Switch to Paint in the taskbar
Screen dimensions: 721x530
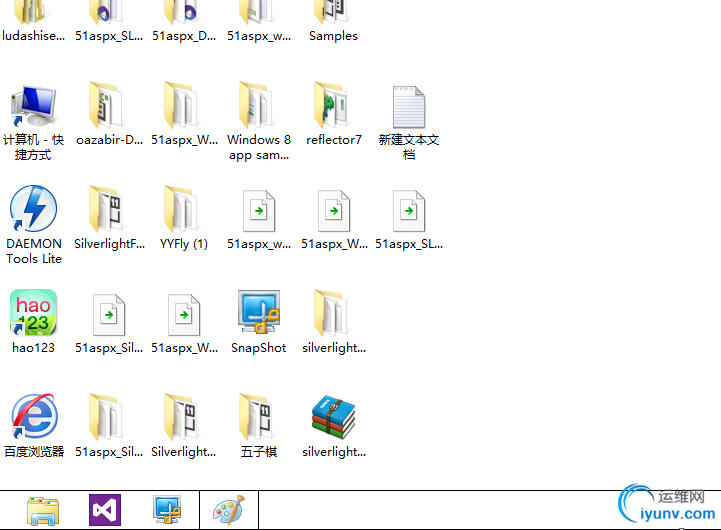coord(229,509)
